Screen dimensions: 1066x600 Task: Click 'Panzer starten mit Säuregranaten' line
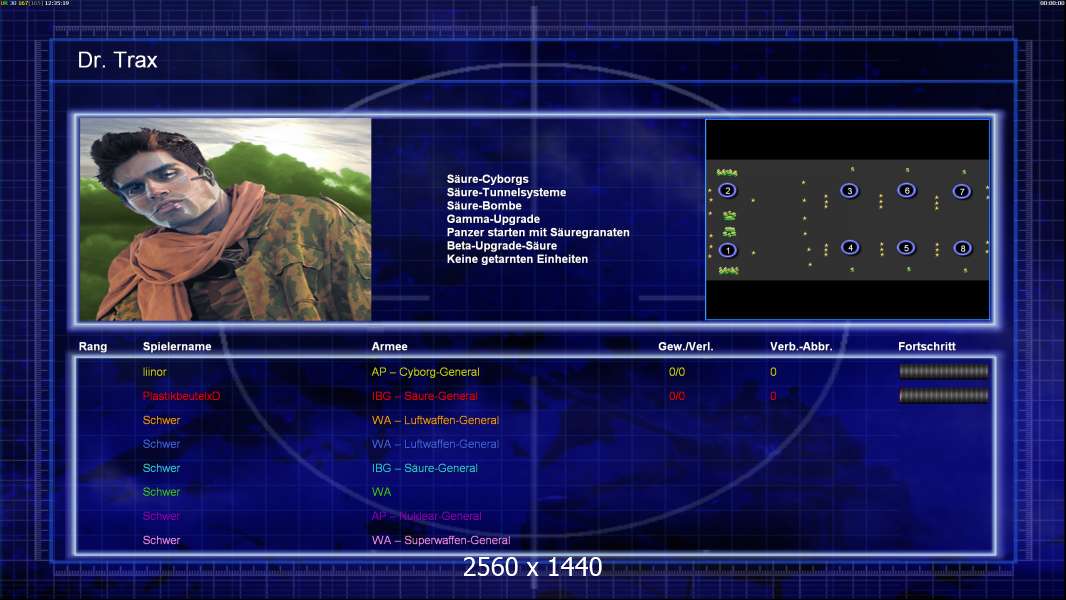pyautogui.click(x=538, y=232)
